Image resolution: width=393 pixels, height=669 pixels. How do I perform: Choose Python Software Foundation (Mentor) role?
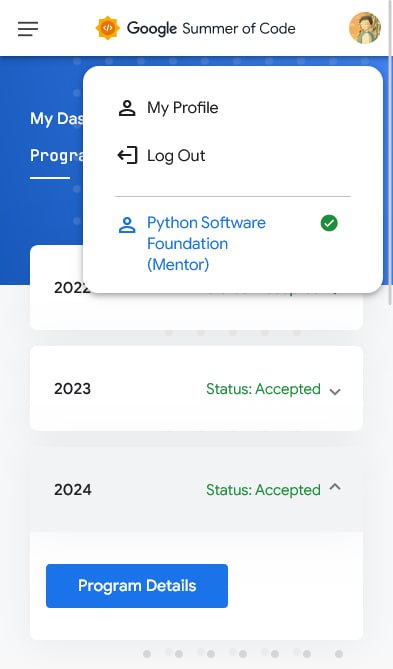233,244
